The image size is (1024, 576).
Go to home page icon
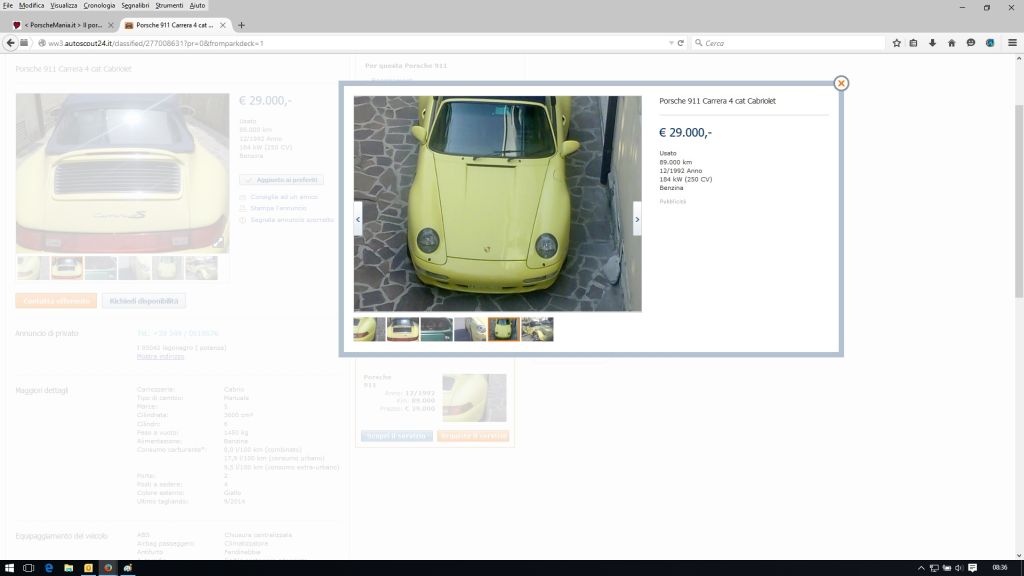pyautogui.click(x=952, y=43)
